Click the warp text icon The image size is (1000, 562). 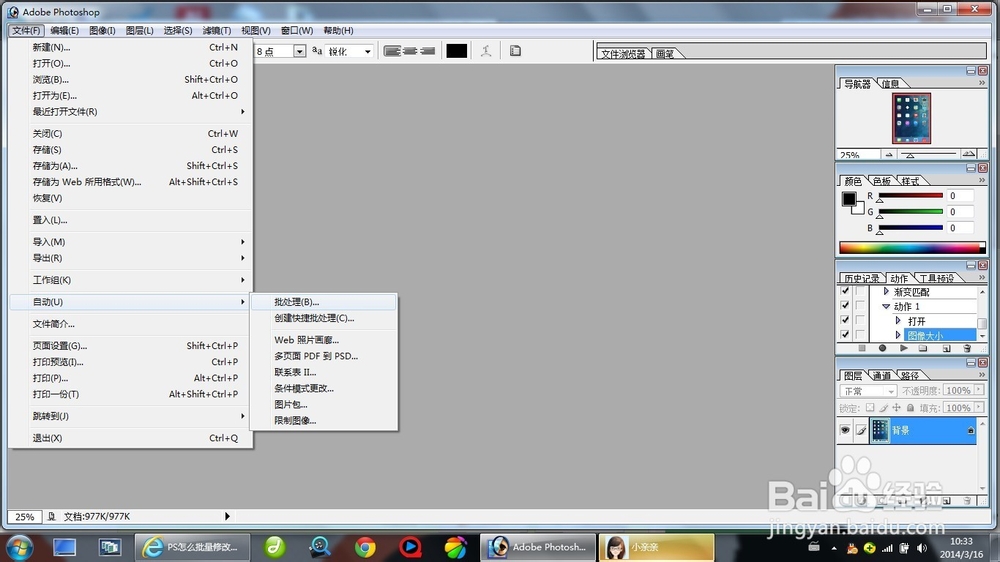486,51
